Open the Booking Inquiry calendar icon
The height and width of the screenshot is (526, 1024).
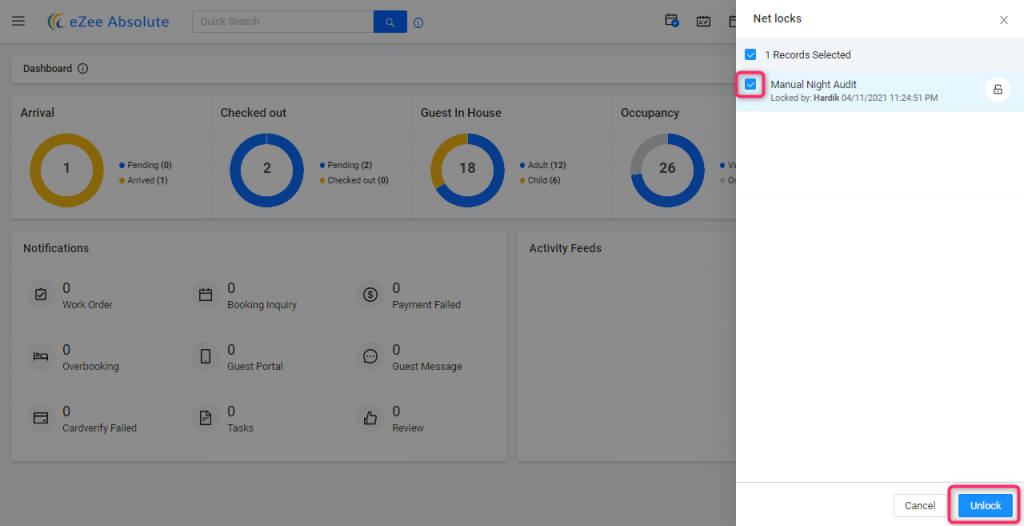pyautogui.click(x=206, y=295)
